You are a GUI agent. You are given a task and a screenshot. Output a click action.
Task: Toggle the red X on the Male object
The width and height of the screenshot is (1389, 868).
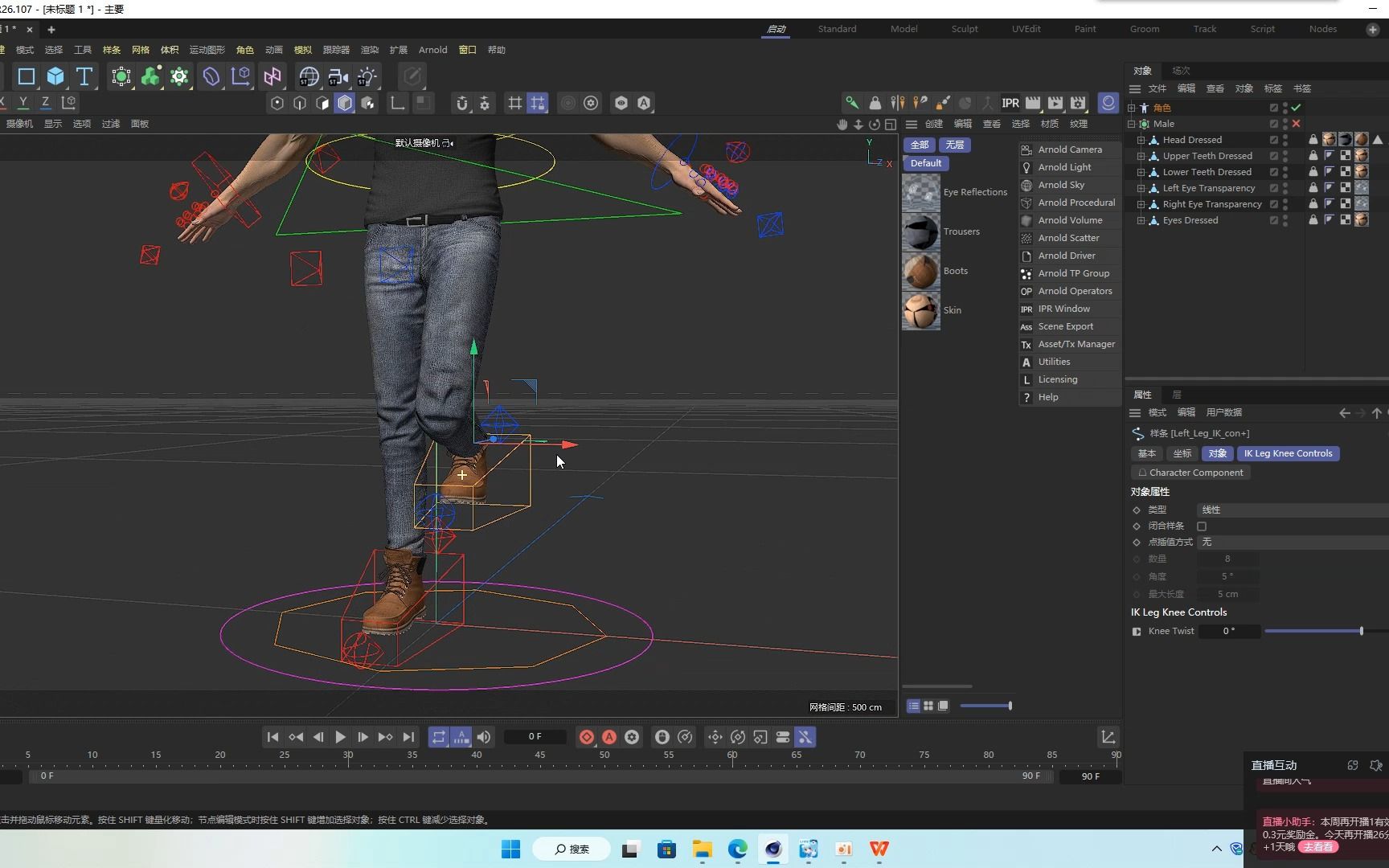pyautogui.click(x=1296, y=124)
